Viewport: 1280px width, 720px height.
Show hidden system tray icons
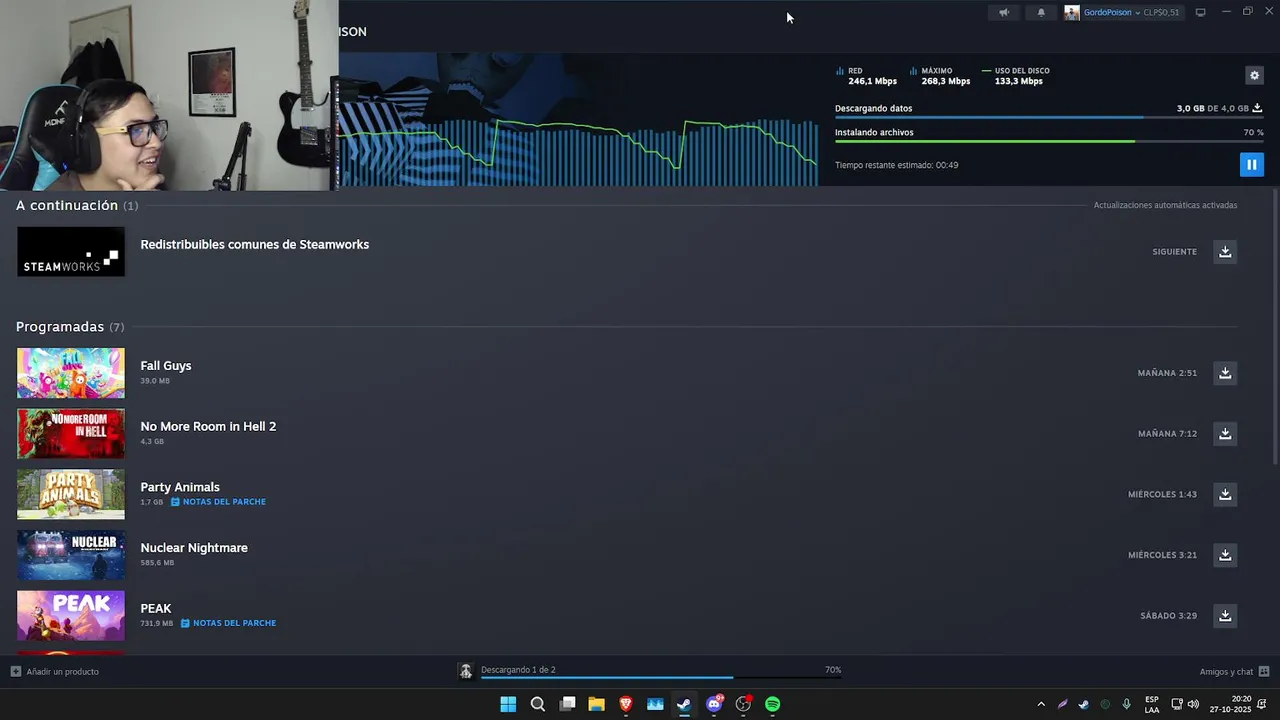[1041, 704]
